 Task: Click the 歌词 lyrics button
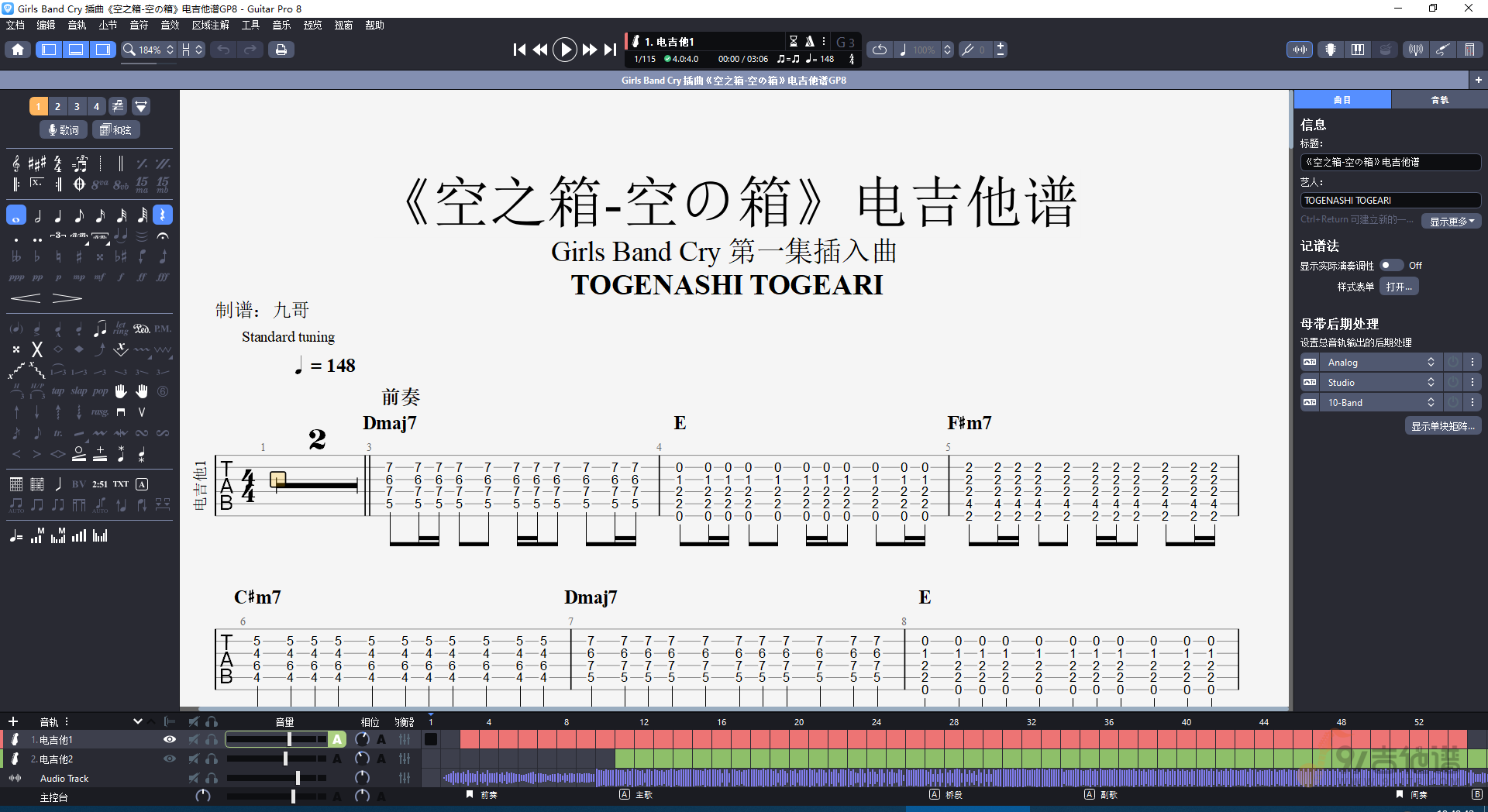(64, 129)
